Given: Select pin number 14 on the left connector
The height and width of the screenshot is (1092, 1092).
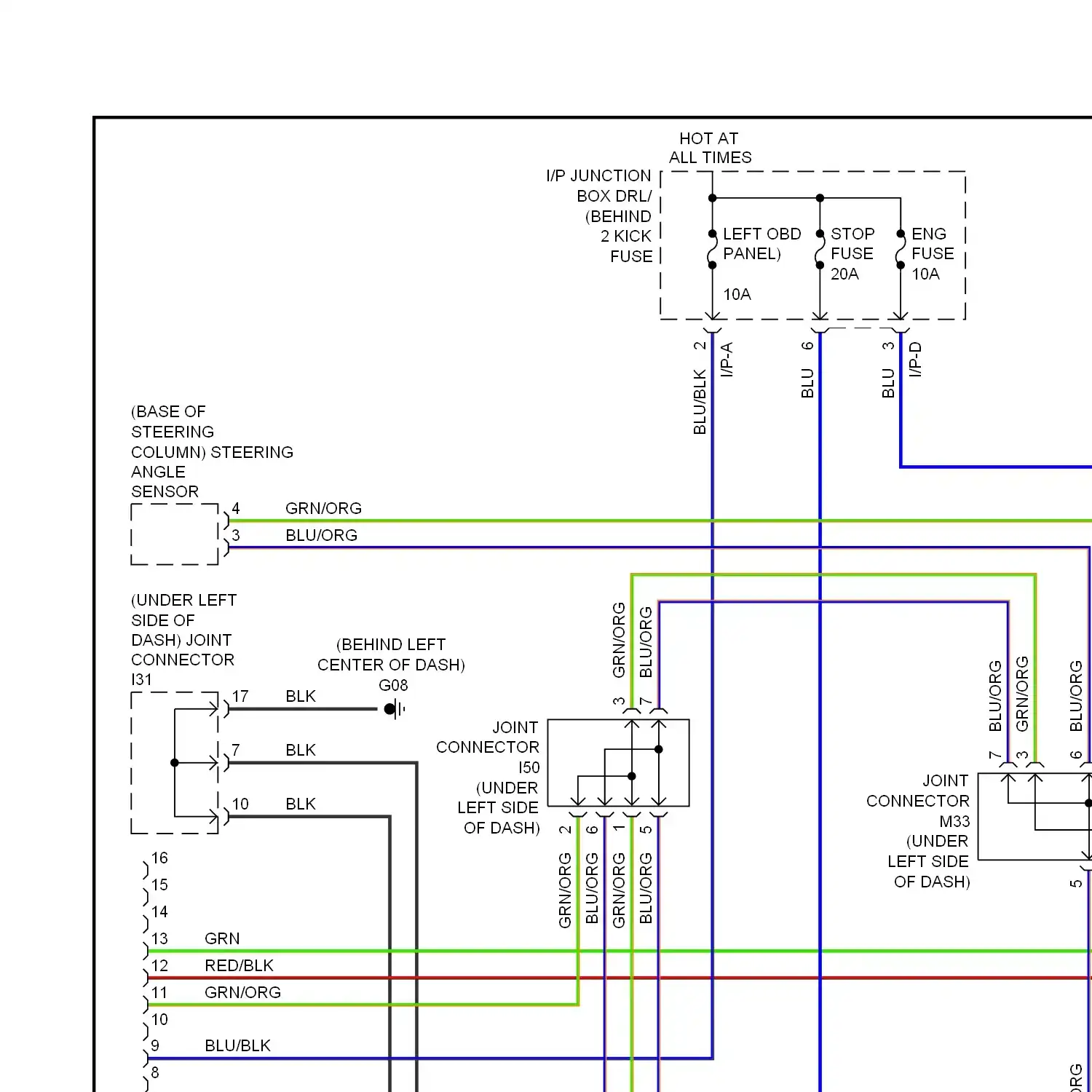Looking at the screenshot, I should [x=159, y=911].
